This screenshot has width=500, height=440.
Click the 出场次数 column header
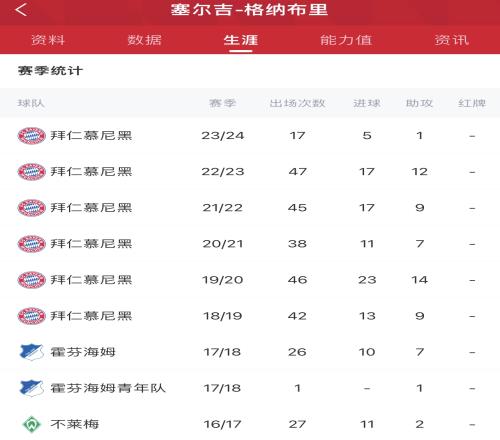[x=297, y=103]
